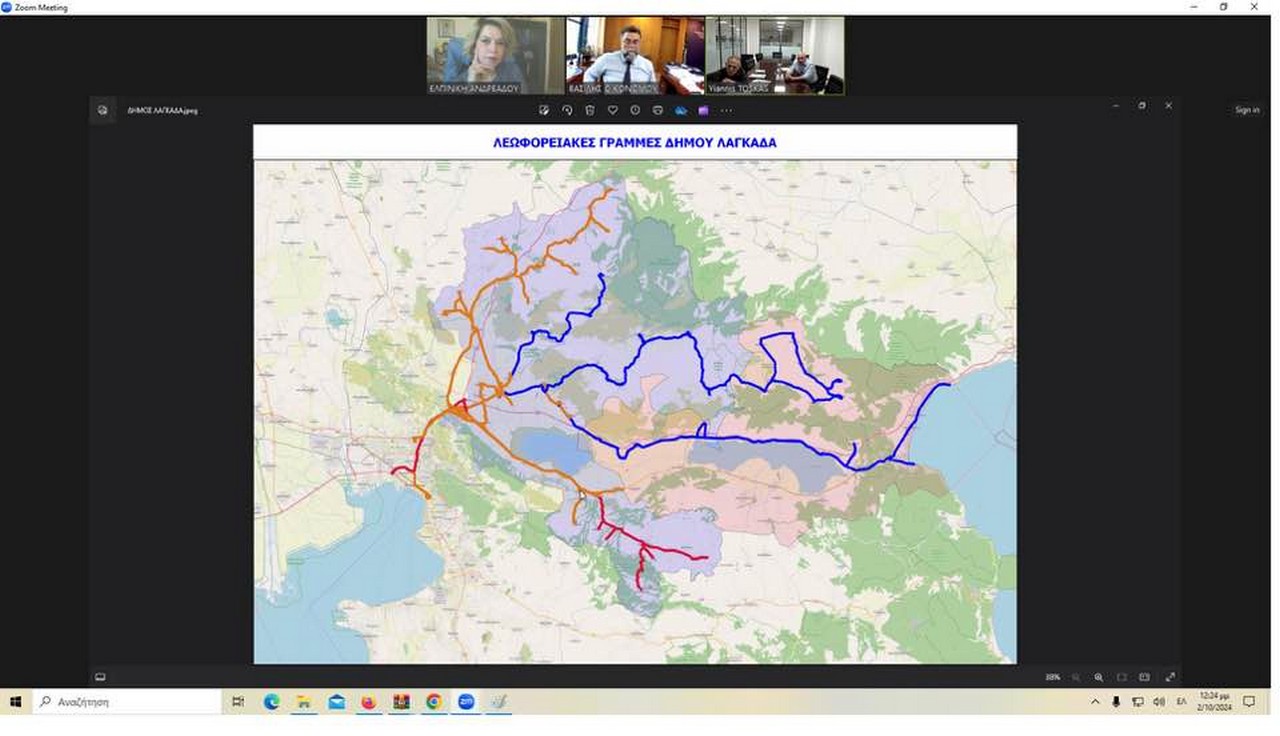Delete the photo with the trash icon
This screenshot has width=1280, height=736.
coord(590,110)
